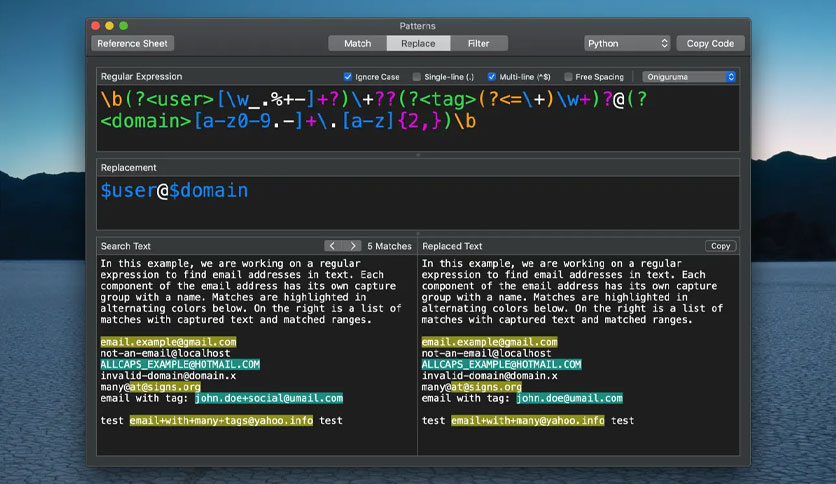836x484 pixels.
Task: Enable the Free Spacing checkbox
Action: tap(568, 77)
